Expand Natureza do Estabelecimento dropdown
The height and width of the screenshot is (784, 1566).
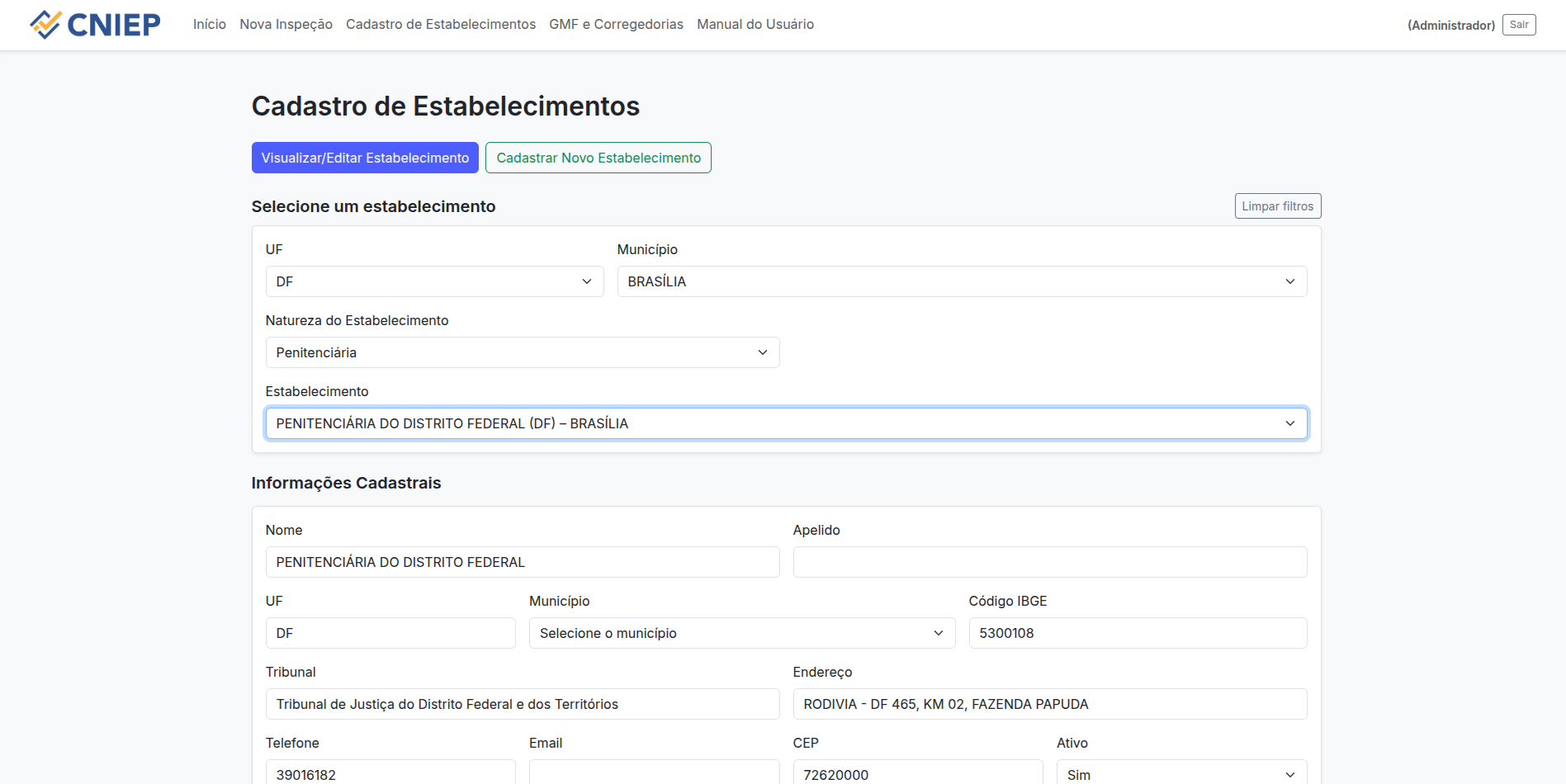pos(523,352)
